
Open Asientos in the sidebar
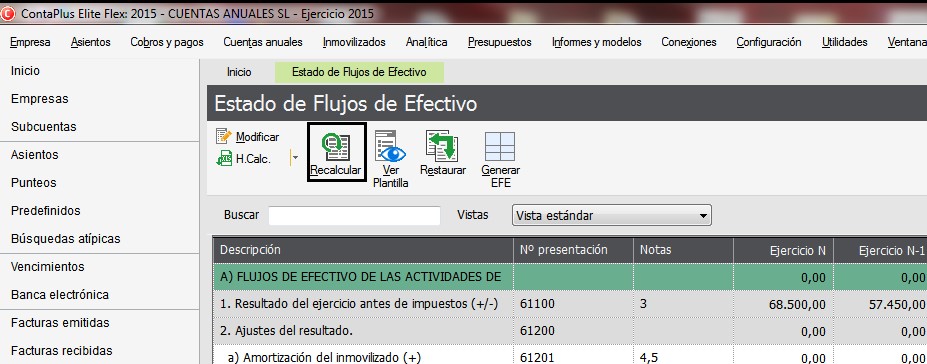click(34, 155)
